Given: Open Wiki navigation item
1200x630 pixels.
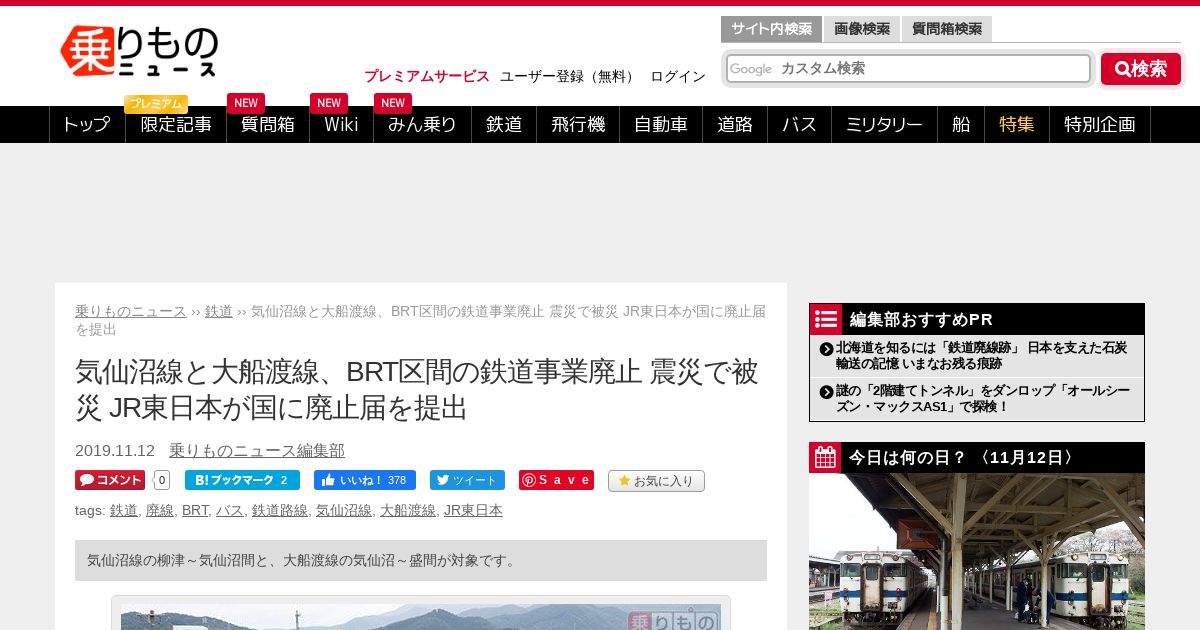Looking at the screenshot, I should pyautogui.click(x=341, y=125).
